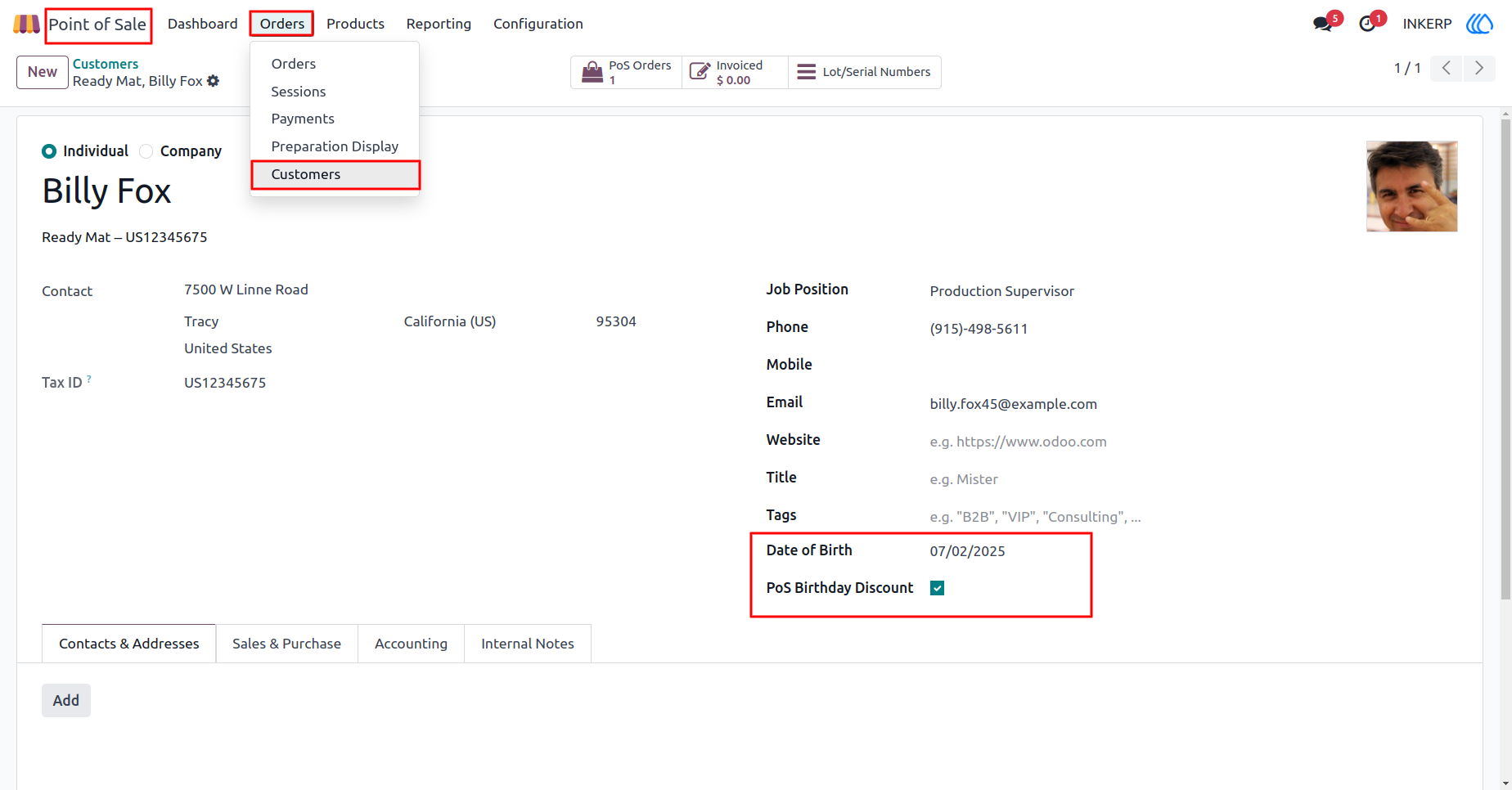1512x790 pixels.
Task: Choose Customers in the Orders menu
Action: 335,174
